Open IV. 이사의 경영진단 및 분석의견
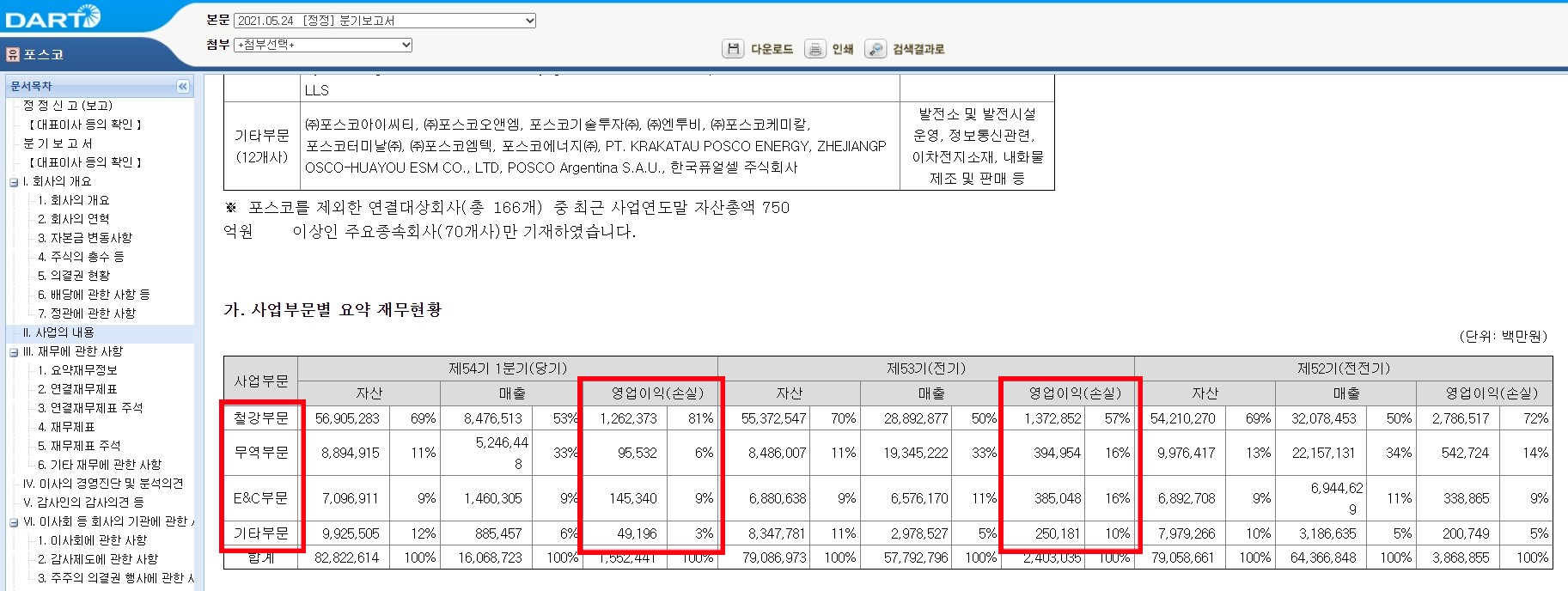 point(103,484)
